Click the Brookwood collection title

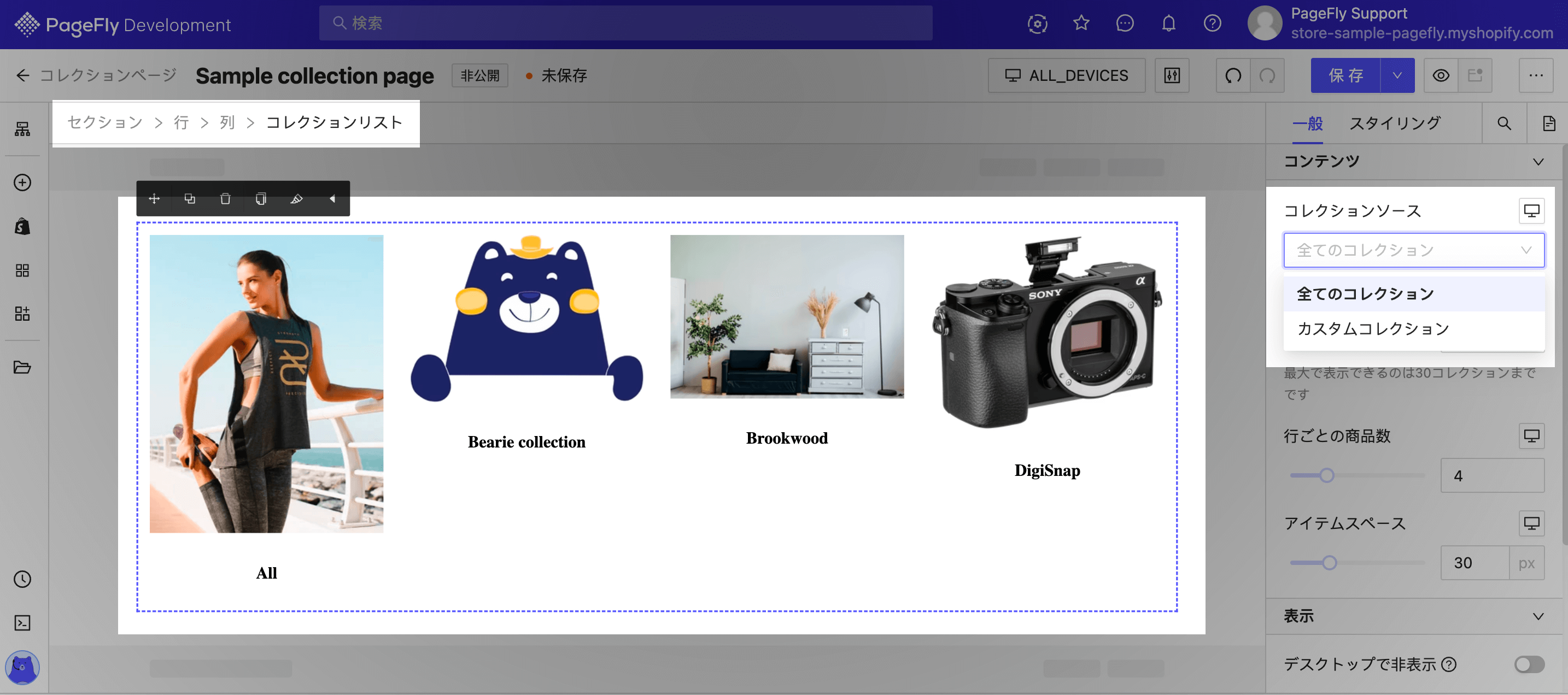click(786, 438)
